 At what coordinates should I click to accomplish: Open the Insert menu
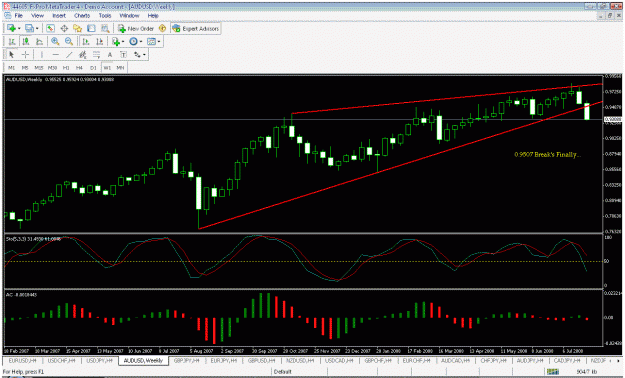click(59, 16)
